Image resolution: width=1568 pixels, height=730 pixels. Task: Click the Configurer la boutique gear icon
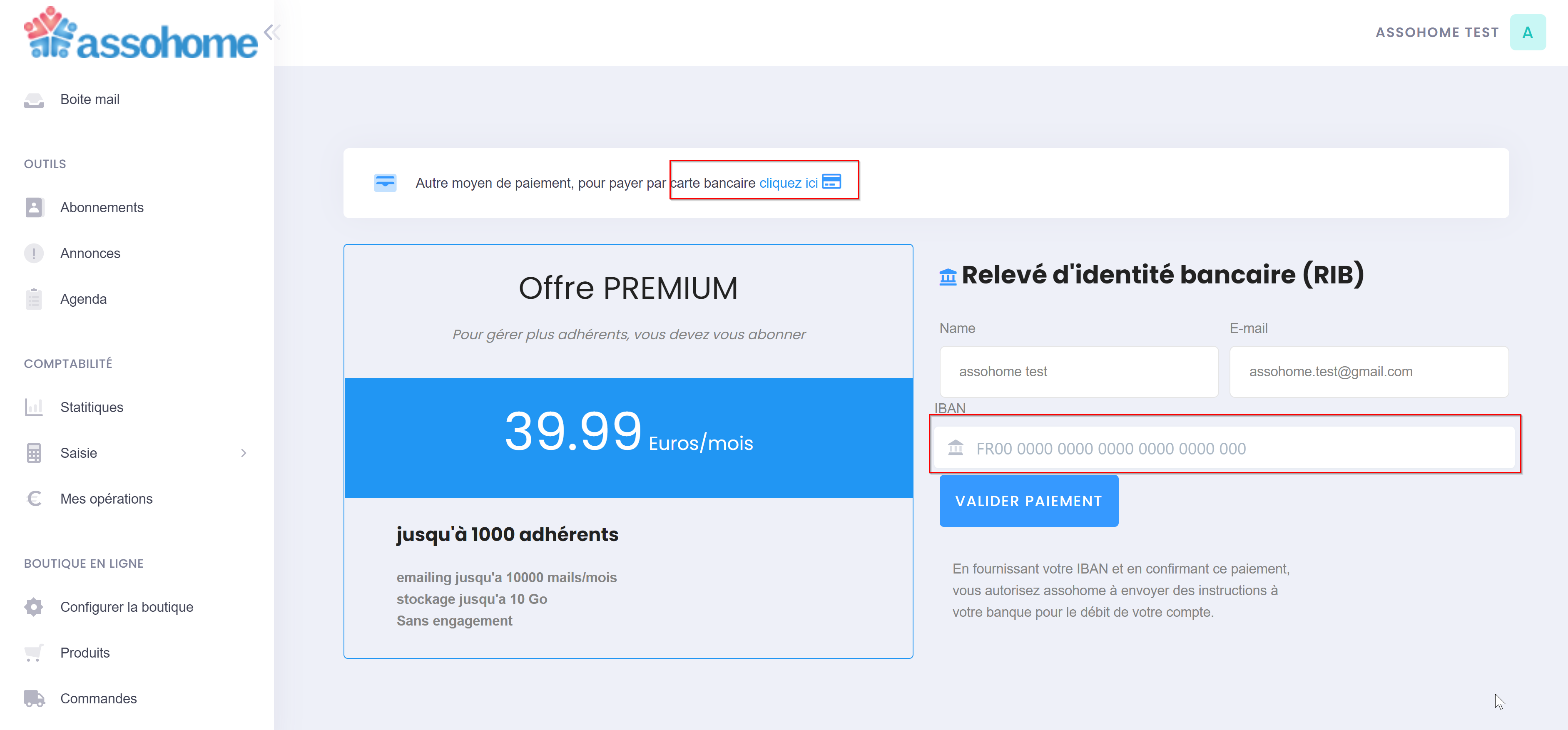(34, 607)
